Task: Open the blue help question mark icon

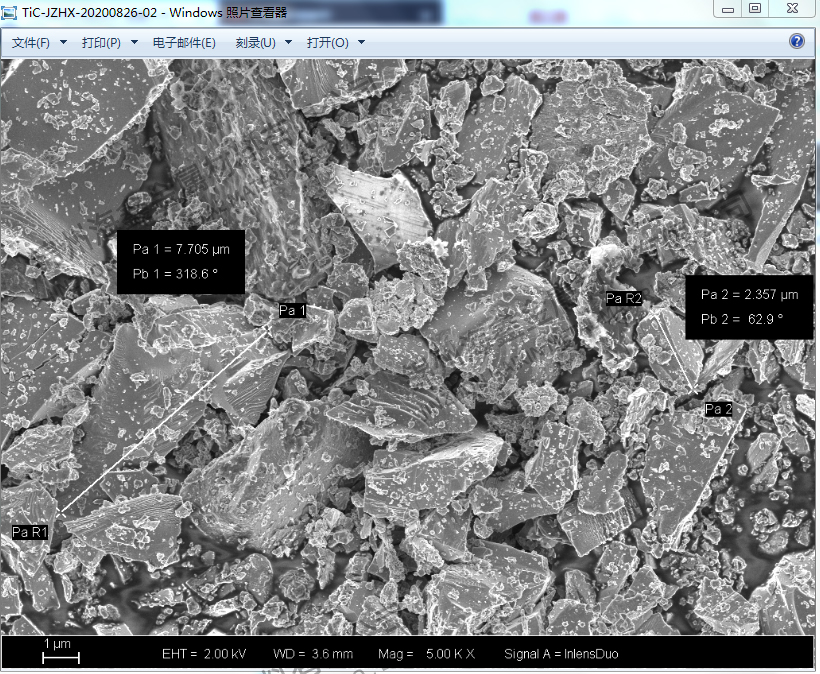Action: (x=797, y=42)
